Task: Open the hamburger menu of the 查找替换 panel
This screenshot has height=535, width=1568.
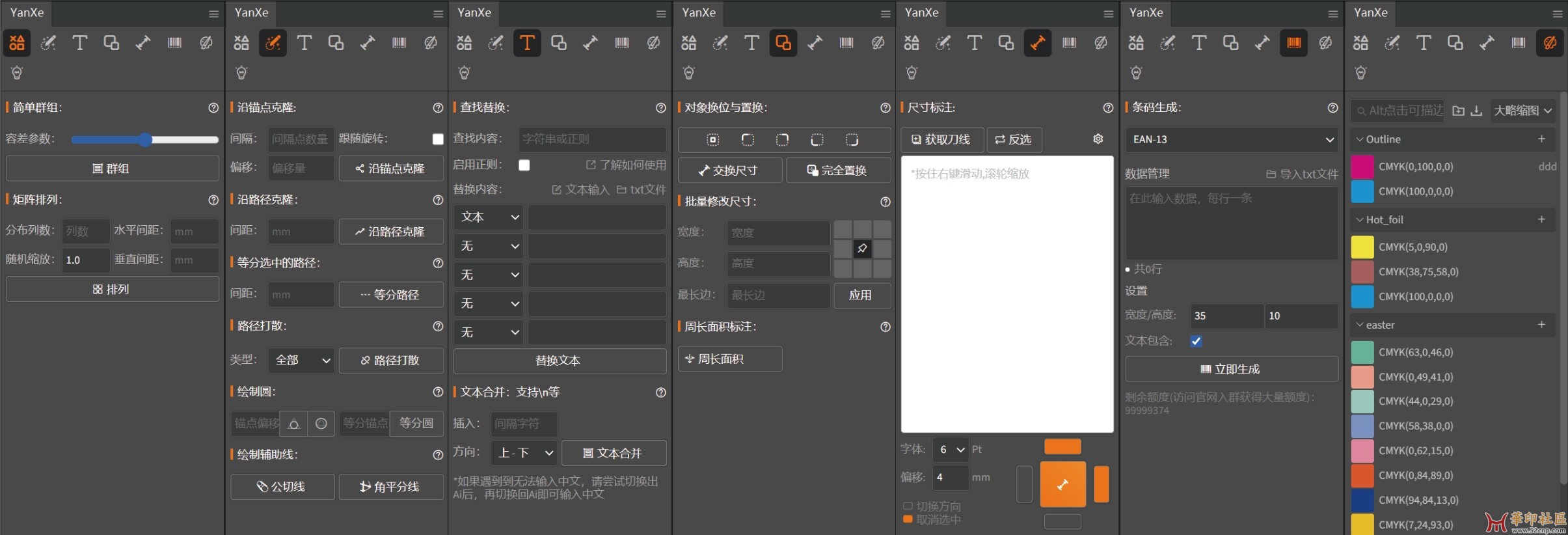Action: [661, 14]
